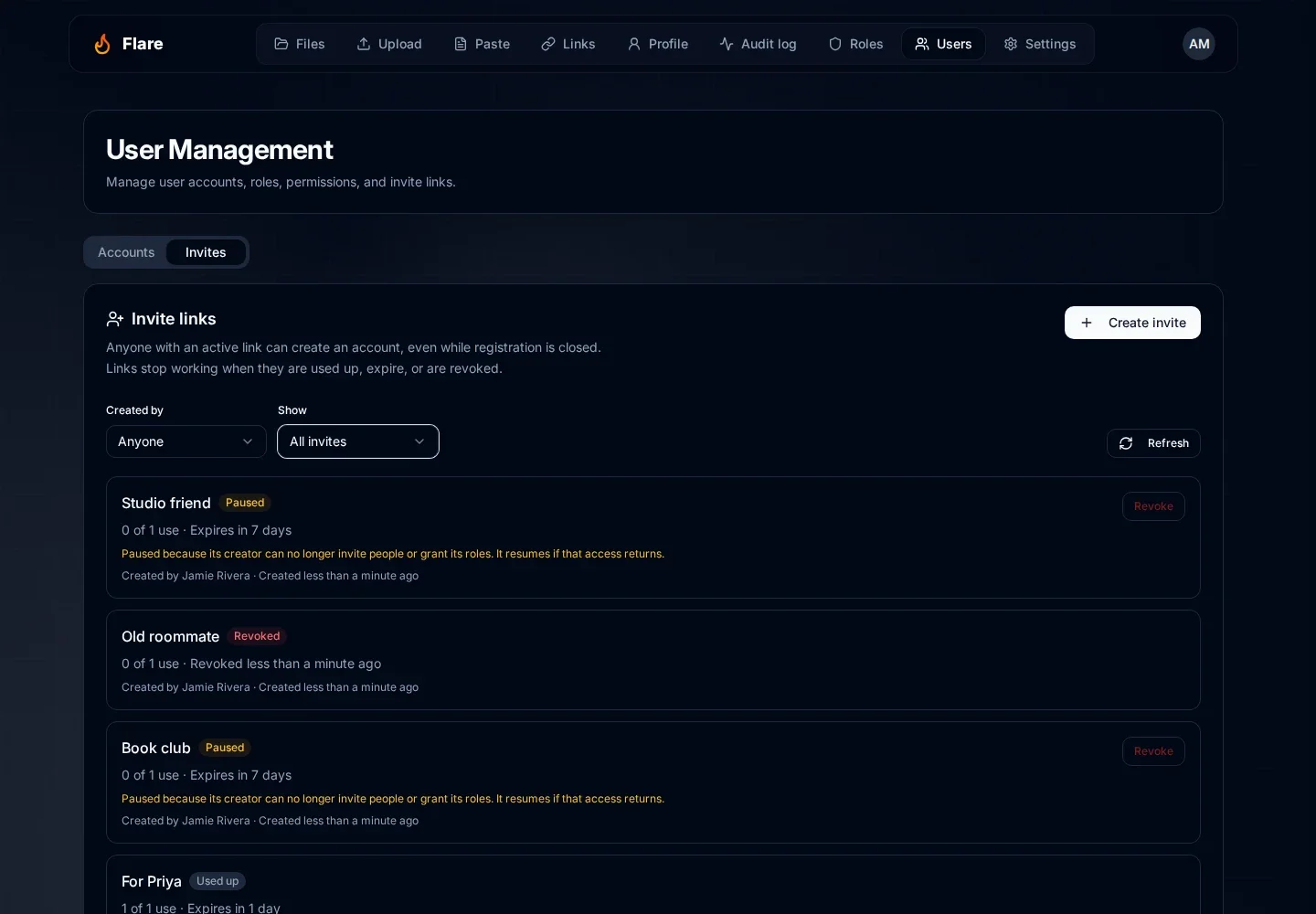Click the chain link icon beside Links

(548, 44)
